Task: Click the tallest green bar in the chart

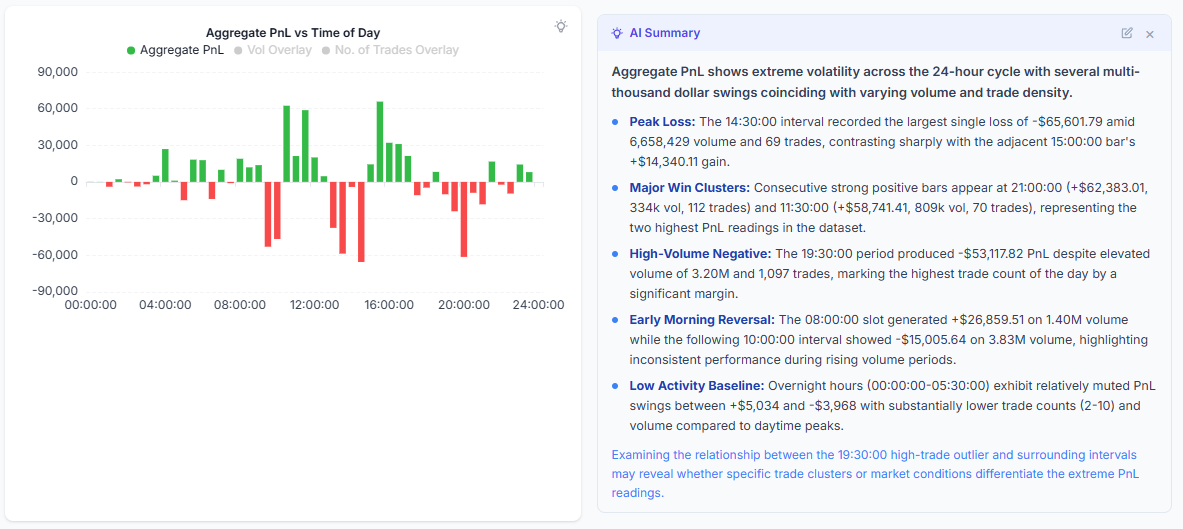Action: click(x=380, y=141)
